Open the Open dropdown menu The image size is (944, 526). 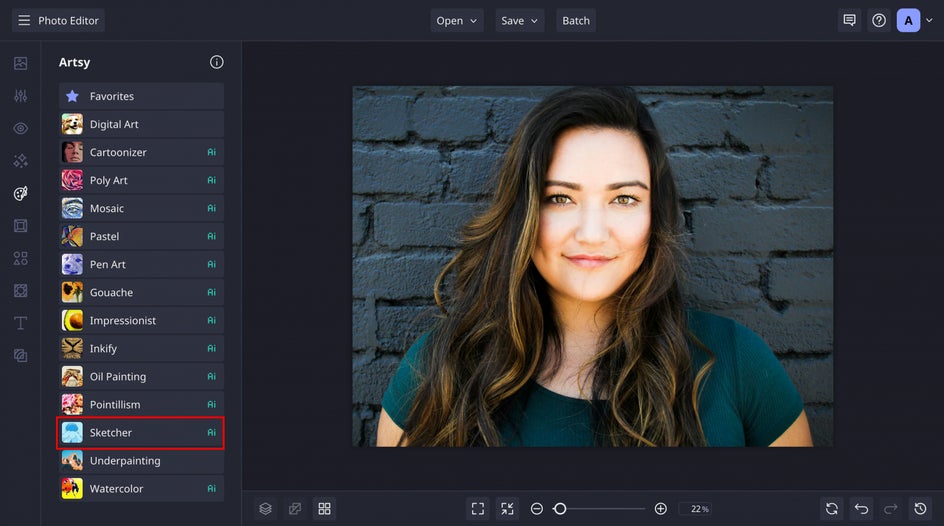pos(456,20)
